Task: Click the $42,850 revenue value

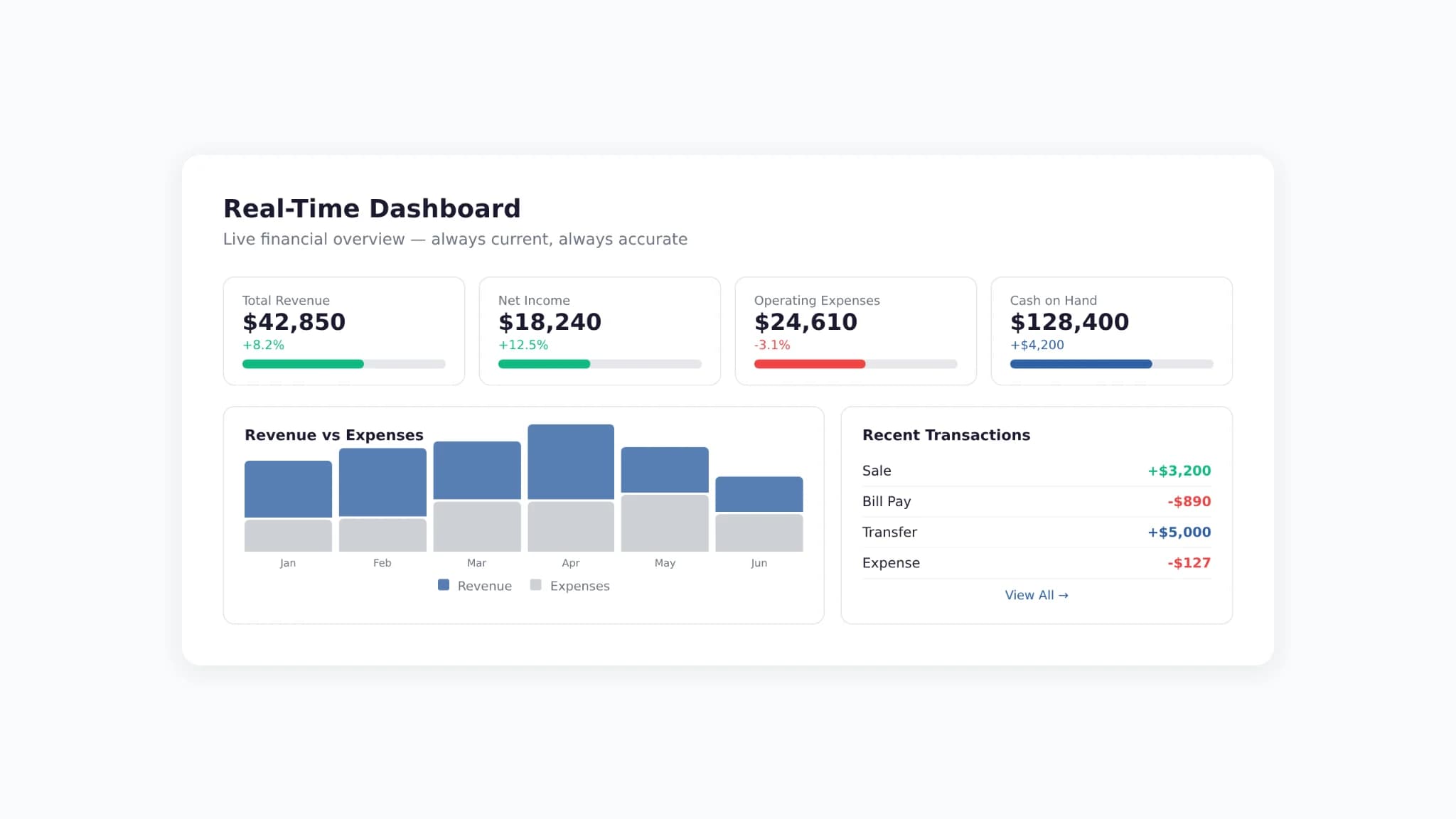Action: coord(294,322)
